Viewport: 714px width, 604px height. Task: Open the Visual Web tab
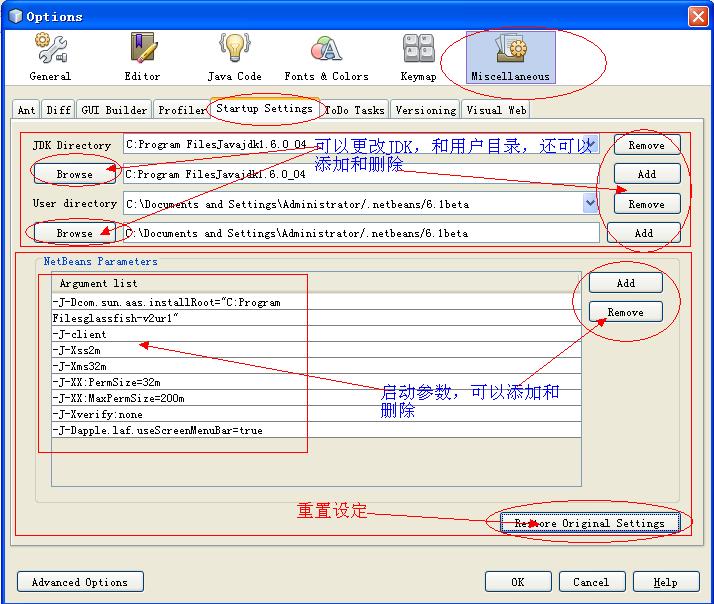pos(496,110)
